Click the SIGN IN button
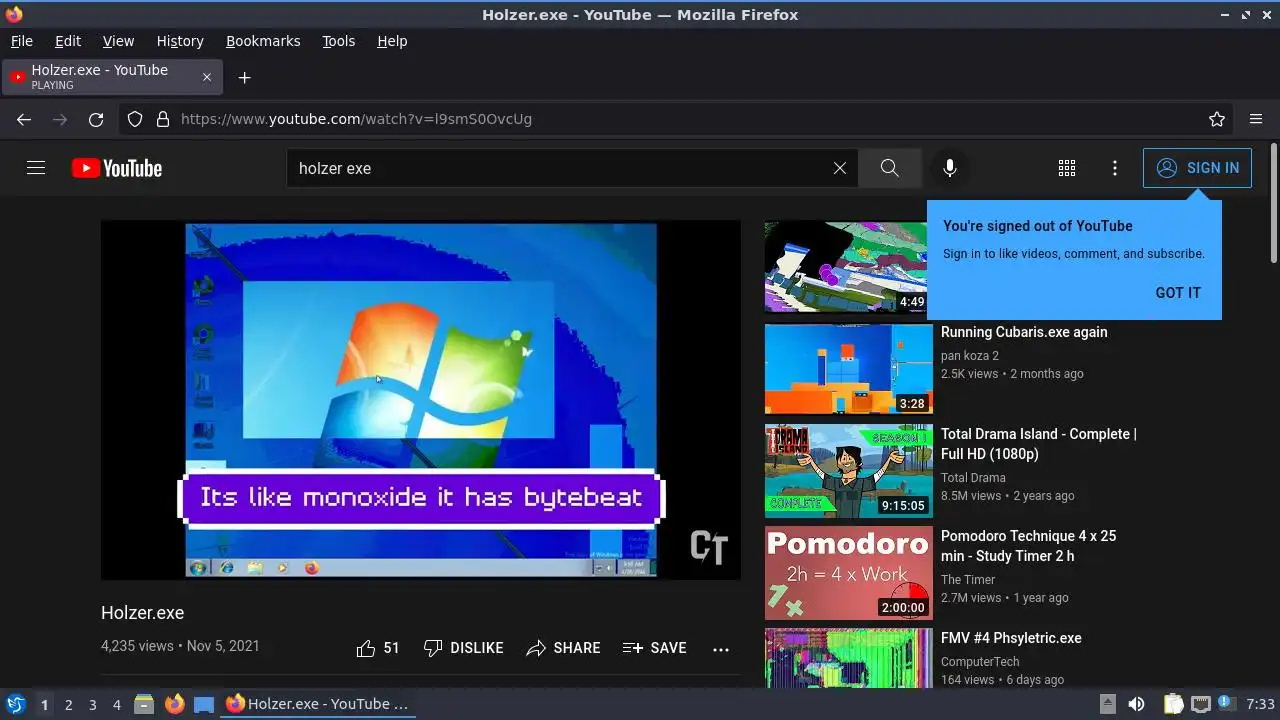 (x=1197, y=168)
